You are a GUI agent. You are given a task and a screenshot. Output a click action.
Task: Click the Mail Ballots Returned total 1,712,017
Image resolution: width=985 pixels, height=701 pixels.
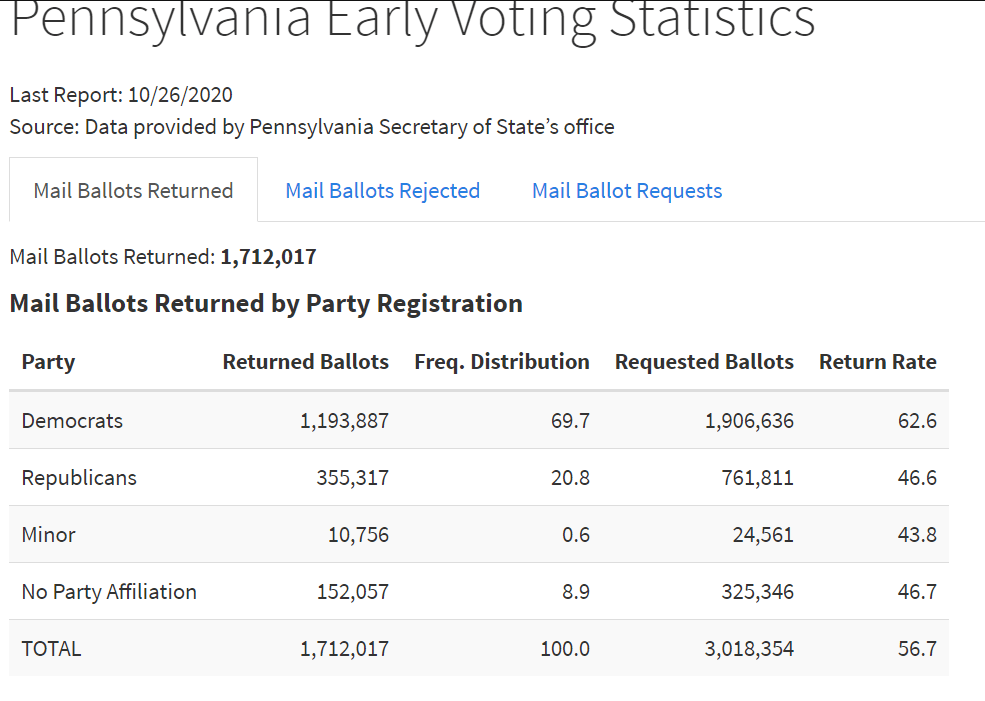[x=268, y=256]
